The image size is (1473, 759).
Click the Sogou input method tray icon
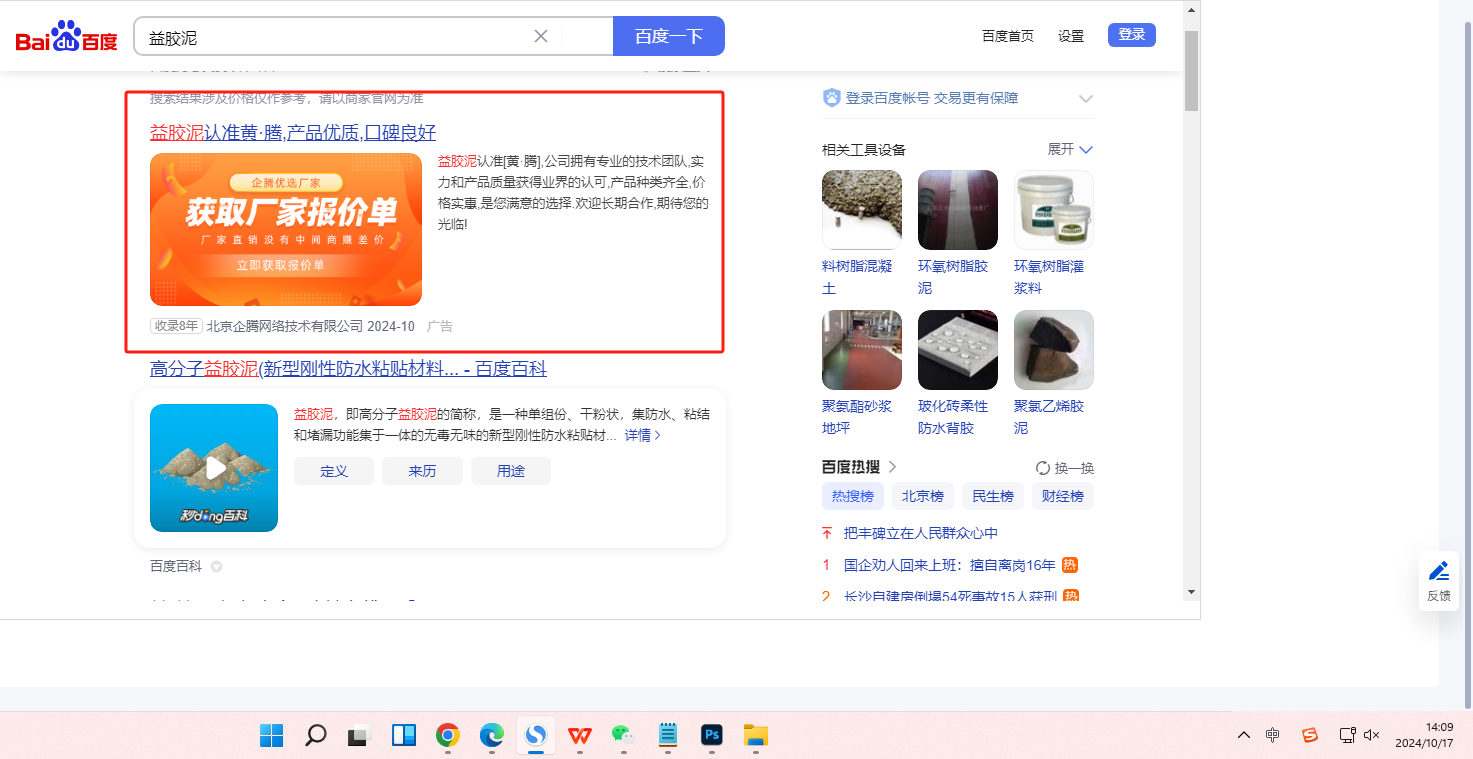coord(1310,735)
